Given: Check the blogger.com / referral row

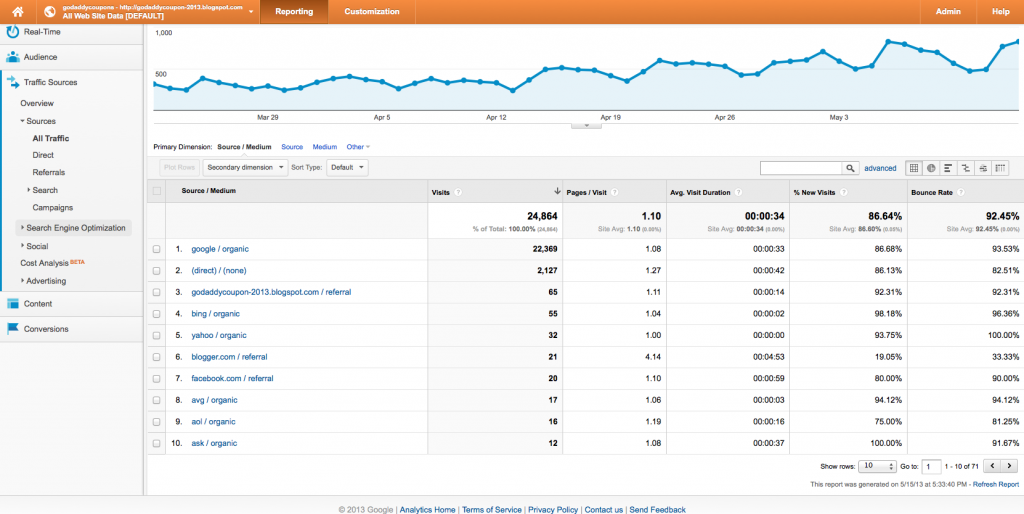Looking at the screenshot, I should pyautogui.click(x=156, y=357).
